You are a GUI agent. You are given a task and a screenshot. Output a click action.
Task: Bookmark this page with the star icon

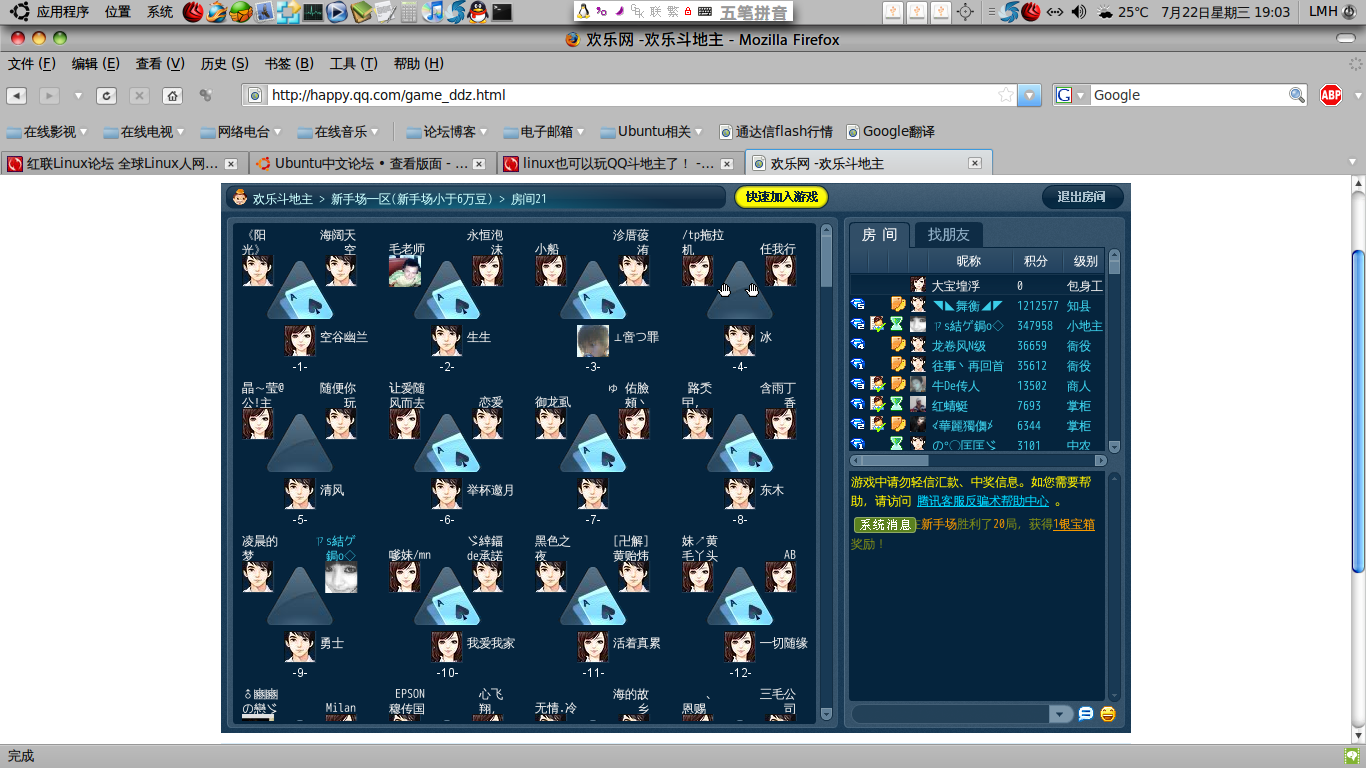pos(1006,95)
